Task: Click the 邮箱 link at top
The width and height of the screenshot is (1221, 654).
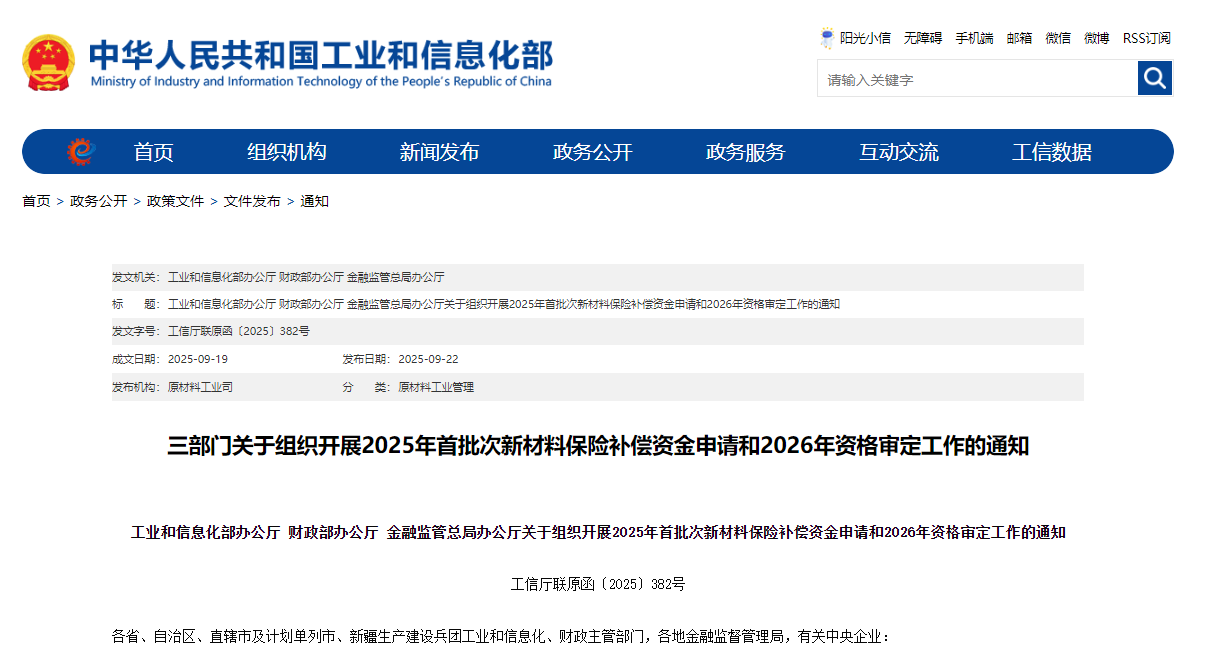Action: (x=1019, y=38)
